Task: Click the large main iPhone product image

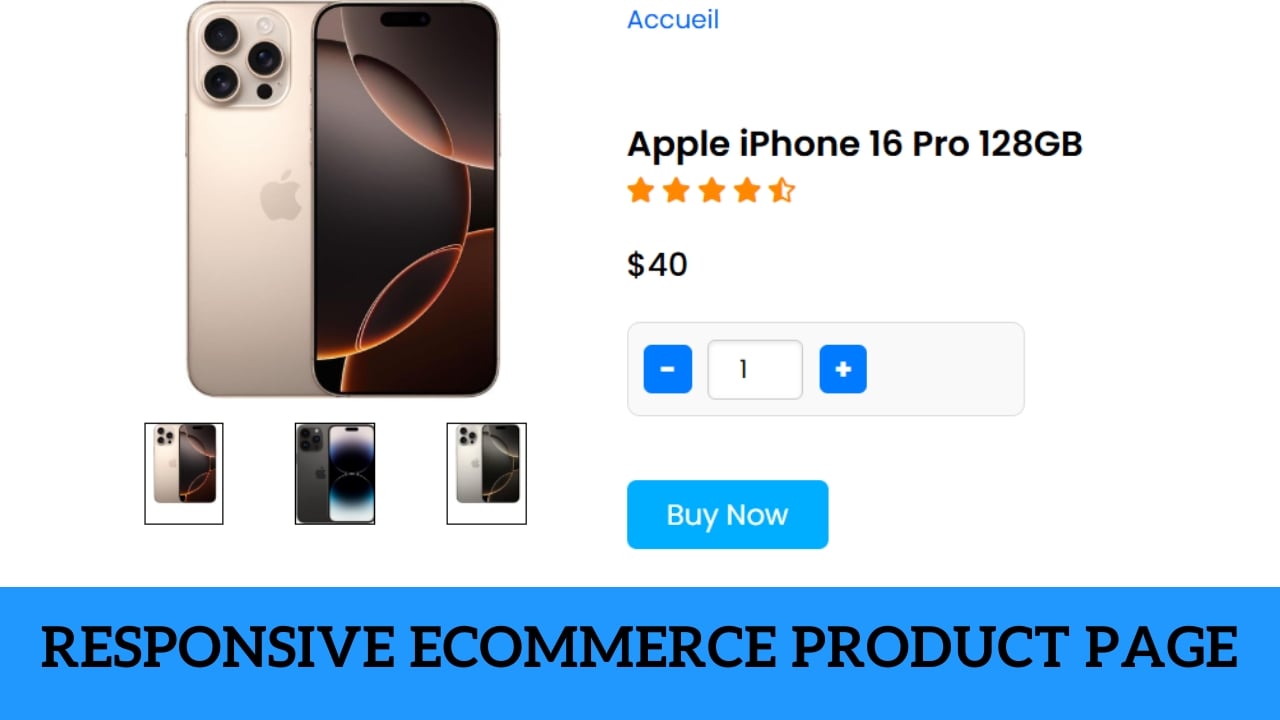Action: click(x=342, y=198)
